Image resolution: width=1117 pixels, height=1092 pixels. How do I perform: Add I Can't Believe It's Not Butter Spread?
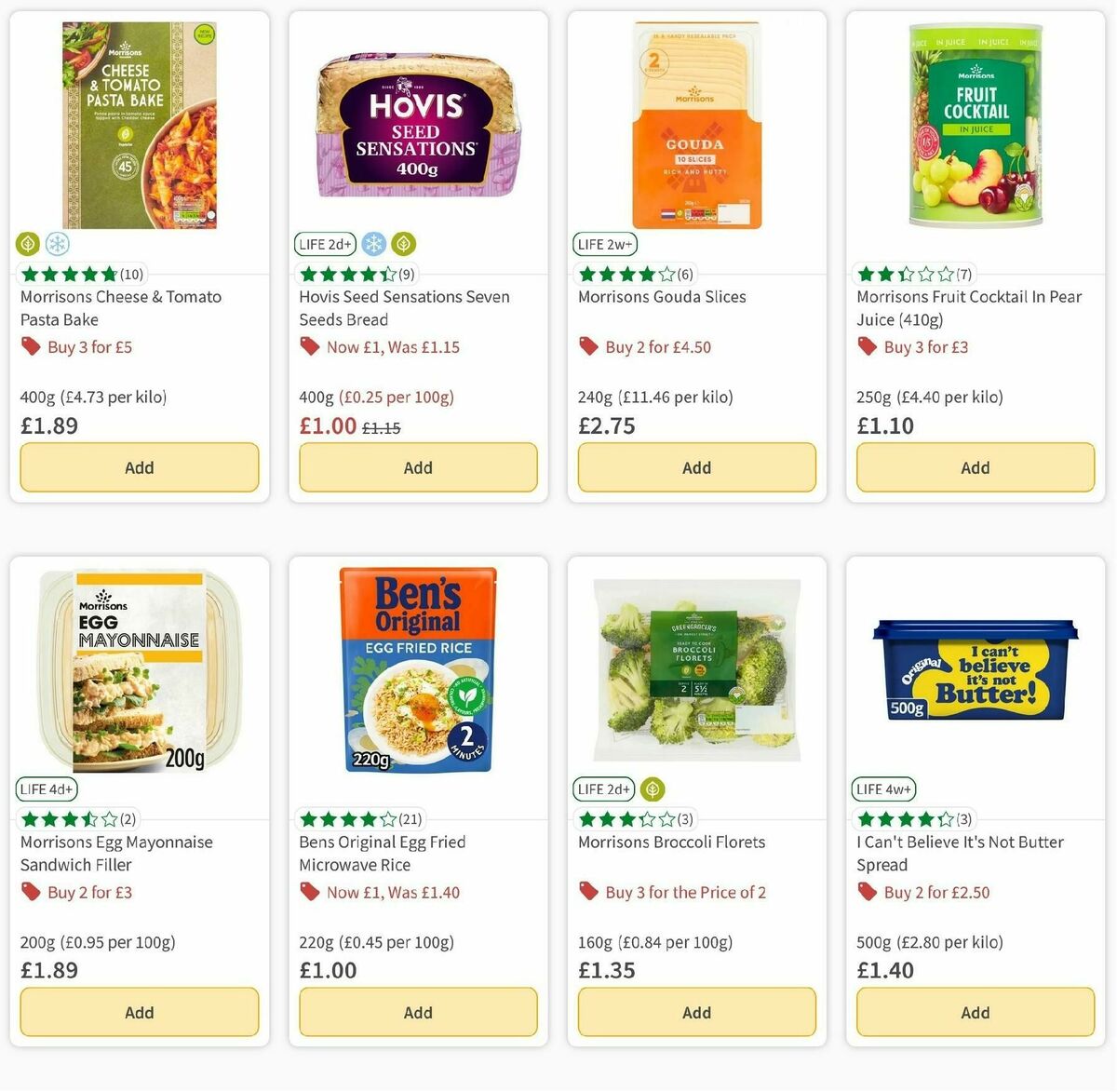point(974,1012)
